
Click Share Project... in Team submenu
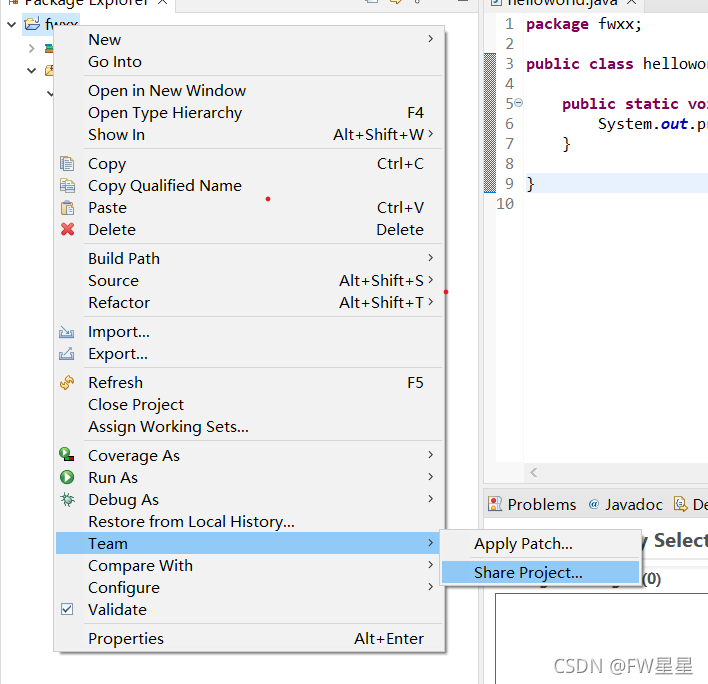540,572
